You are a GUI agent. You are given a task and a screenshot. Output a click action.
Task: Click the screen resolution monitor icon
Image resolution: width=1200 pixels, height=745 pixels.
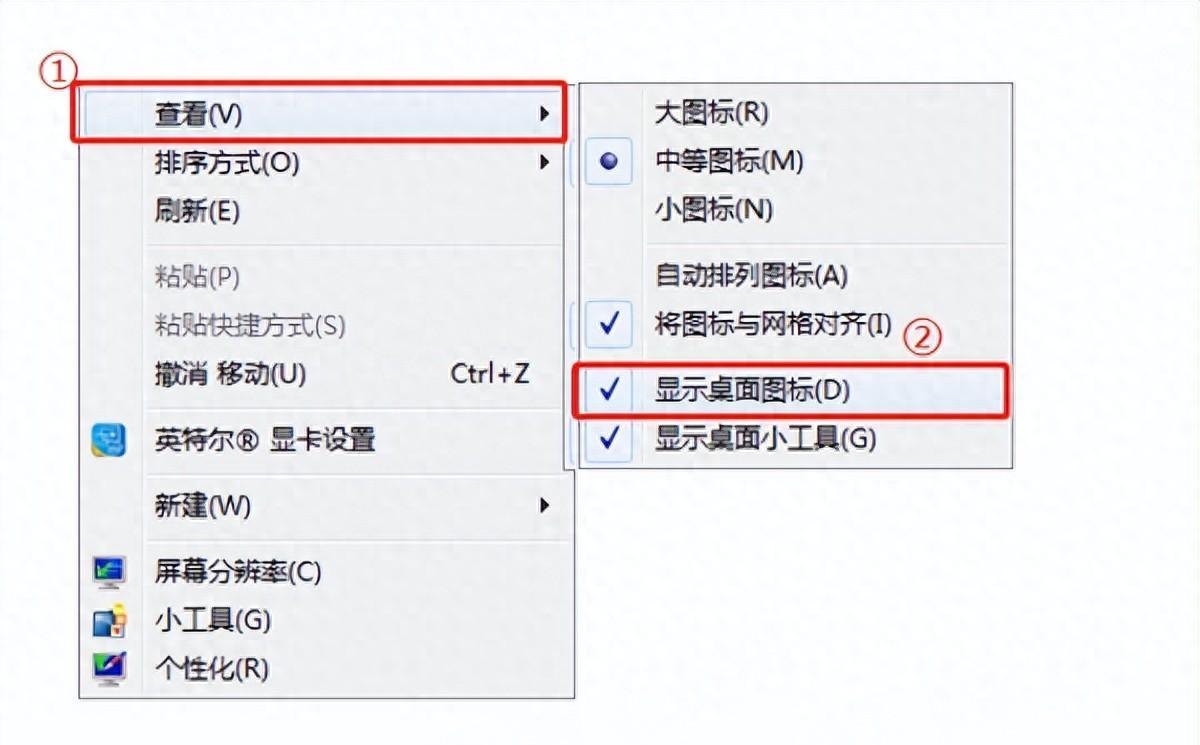tap(108, 572)
